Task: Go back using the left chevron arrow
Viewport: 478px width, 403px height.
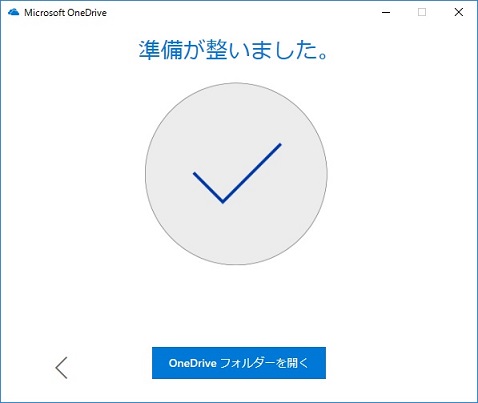Action: pos(61,368)
